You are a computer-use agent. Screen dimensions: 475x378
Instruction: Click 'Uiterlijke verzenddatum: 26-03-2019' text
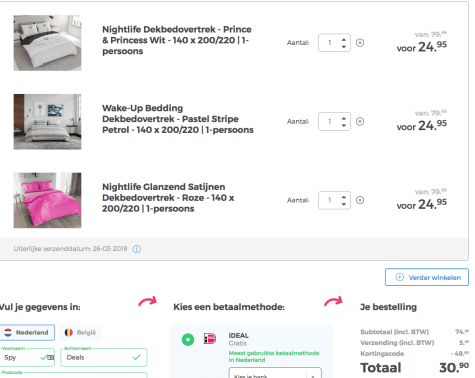pyautogui.click(x=70, y=249)
